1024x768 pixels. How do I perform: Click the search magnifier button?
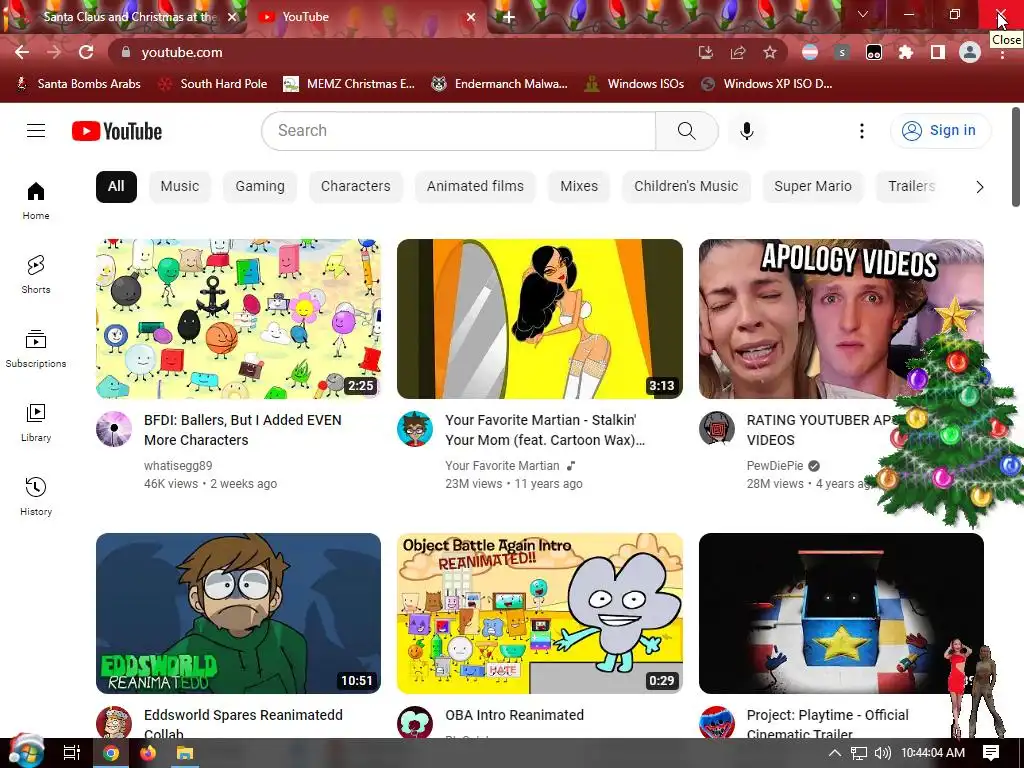point(686,131)
